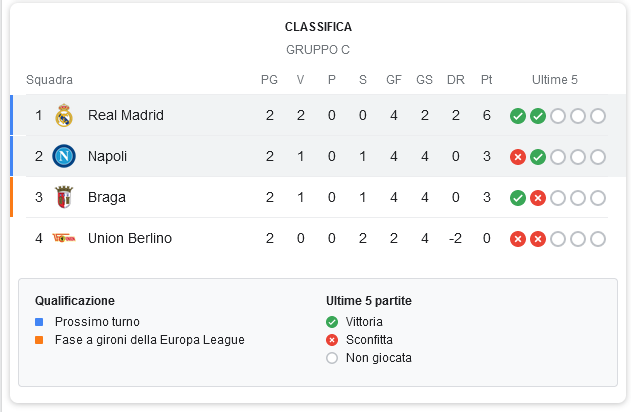Image resolution: width=631 pixels, height=412 pixels.
Task: Open the Union Berlino team name
Action: (130, 238)
